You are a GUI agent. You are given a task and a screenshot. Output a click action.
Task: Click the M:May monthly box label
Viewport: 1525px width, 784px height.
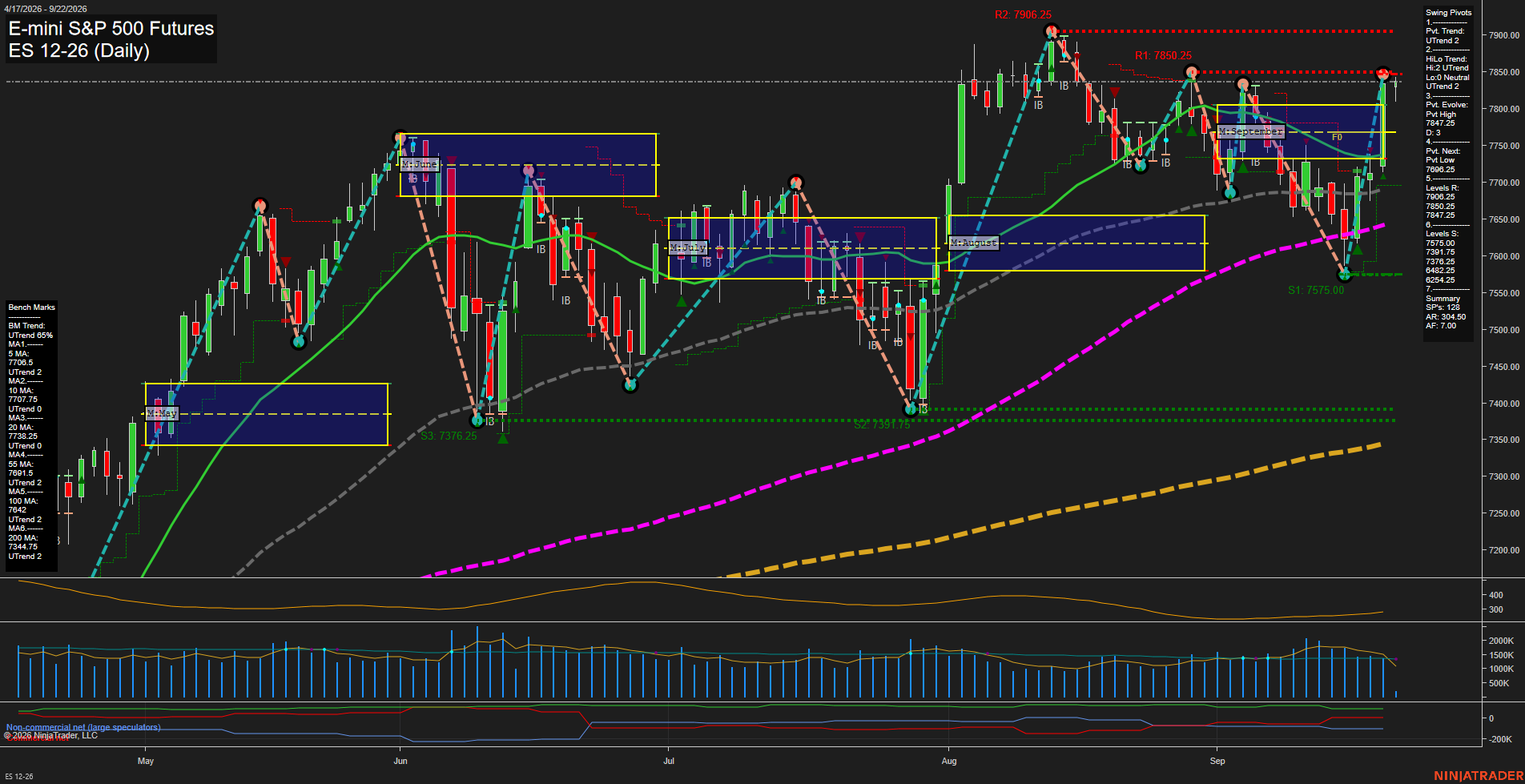162,414
